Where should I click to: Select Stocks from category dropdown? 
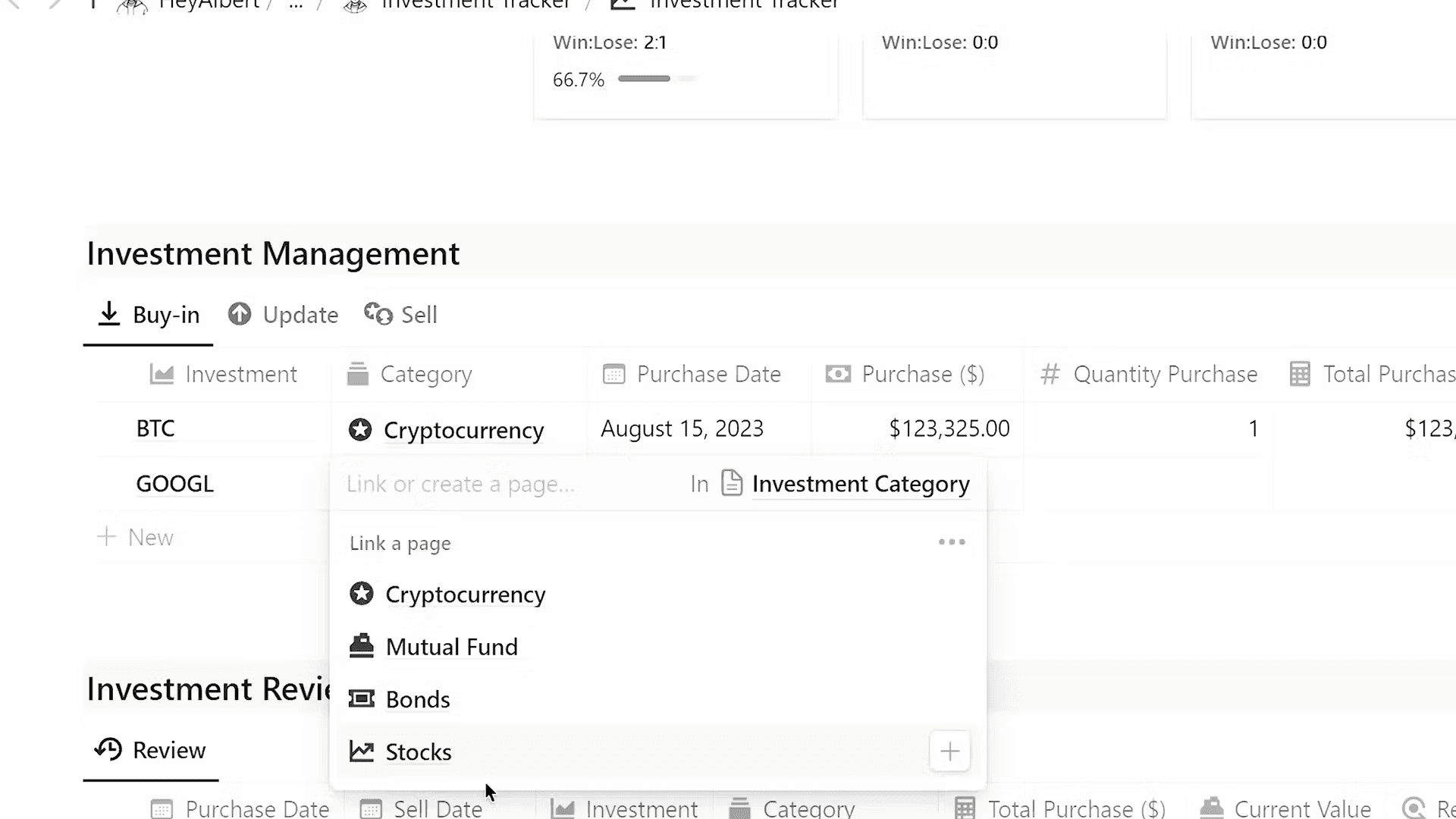click(x=419, y=751)
